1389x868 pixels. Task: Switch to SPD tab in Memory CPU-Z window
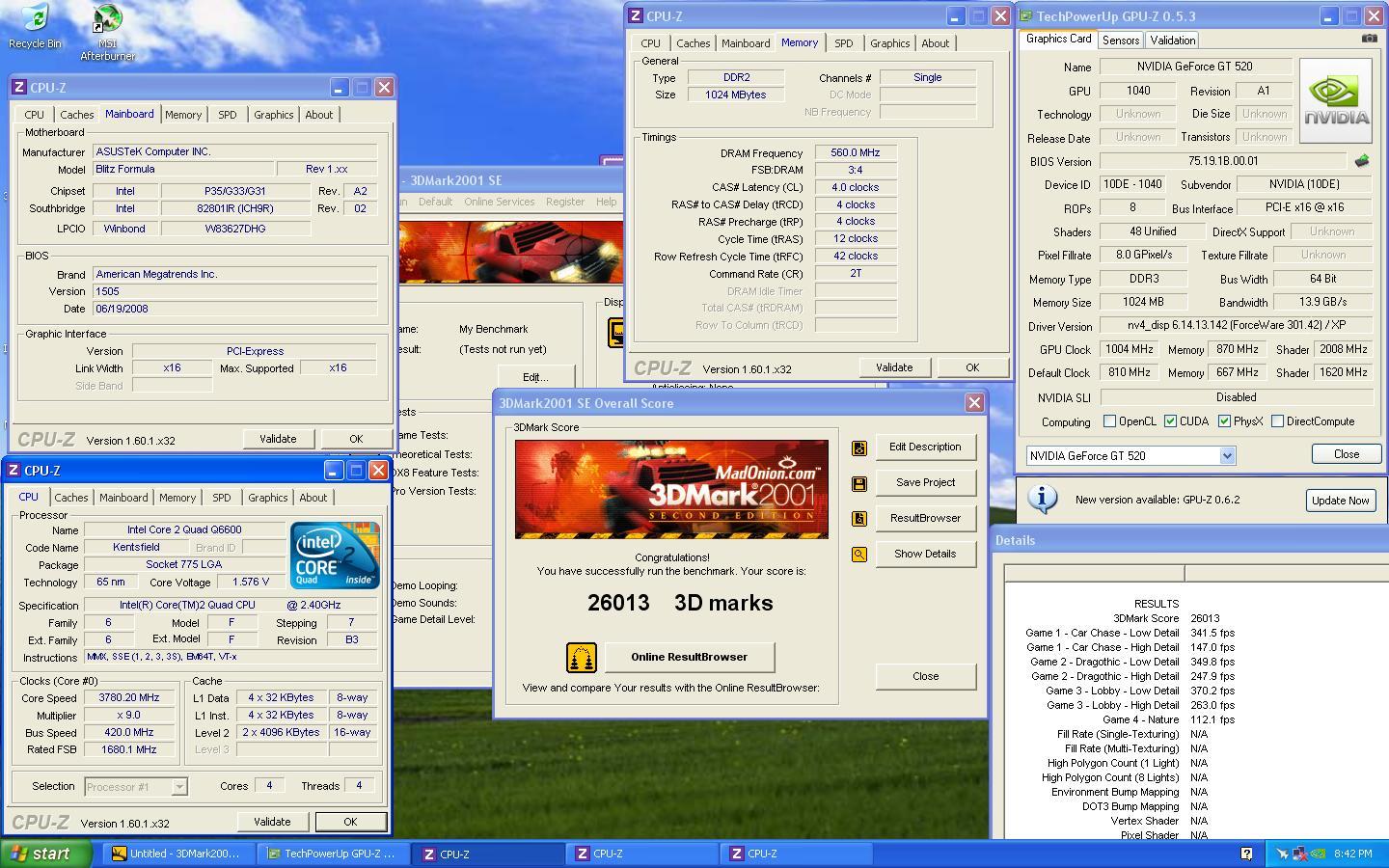pos(843,43)
